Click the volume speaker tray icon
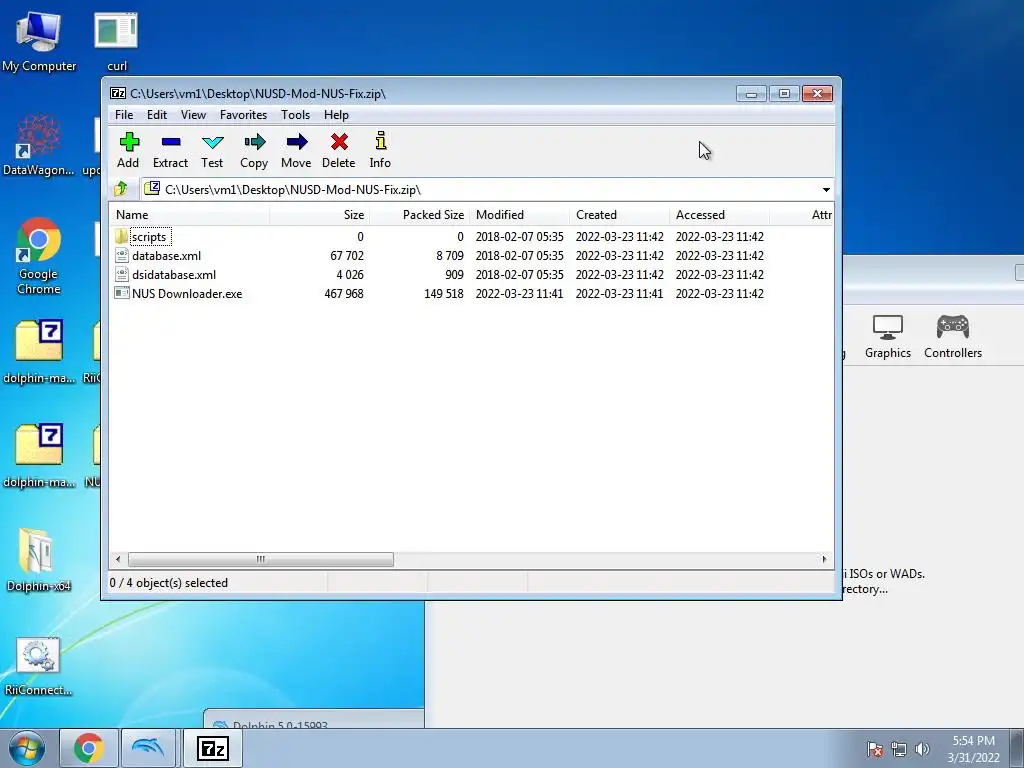The height and width of the screenshot is (768, 1024). point(922,749)
